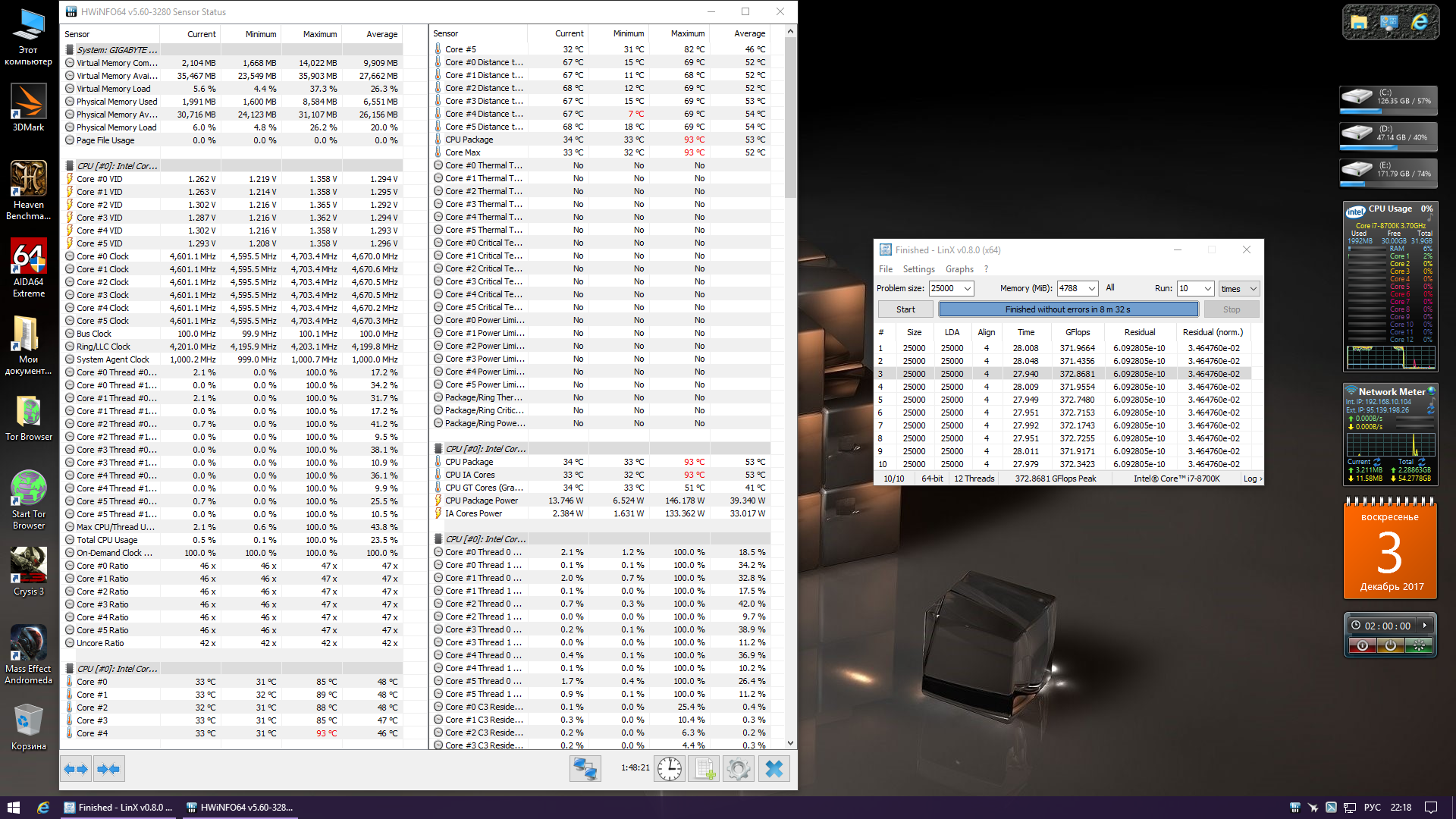Open LinX Settings menu

pos(918,269)
